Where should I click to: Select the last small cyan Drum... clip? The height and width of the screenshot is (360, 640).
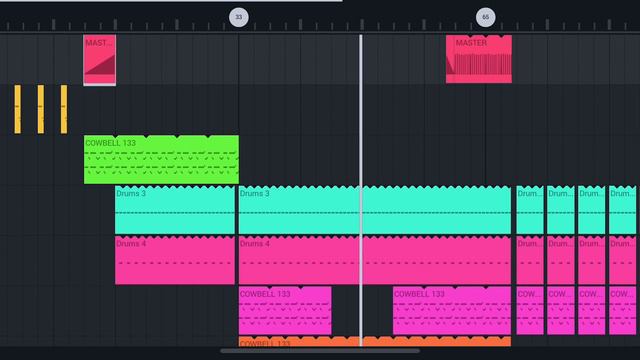[x=622, y=210]
